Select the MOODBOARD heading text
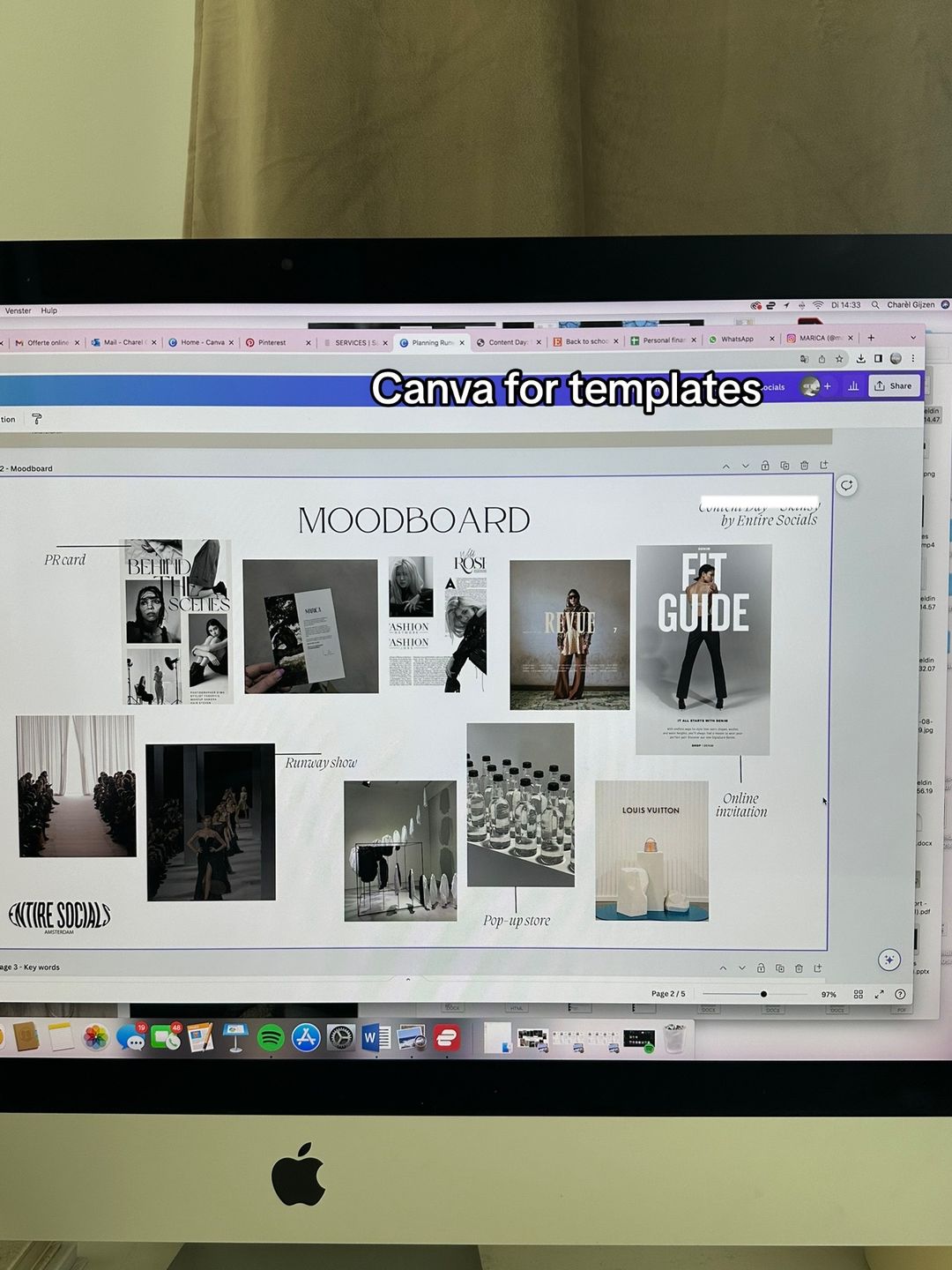 click(x=414, y=520)
